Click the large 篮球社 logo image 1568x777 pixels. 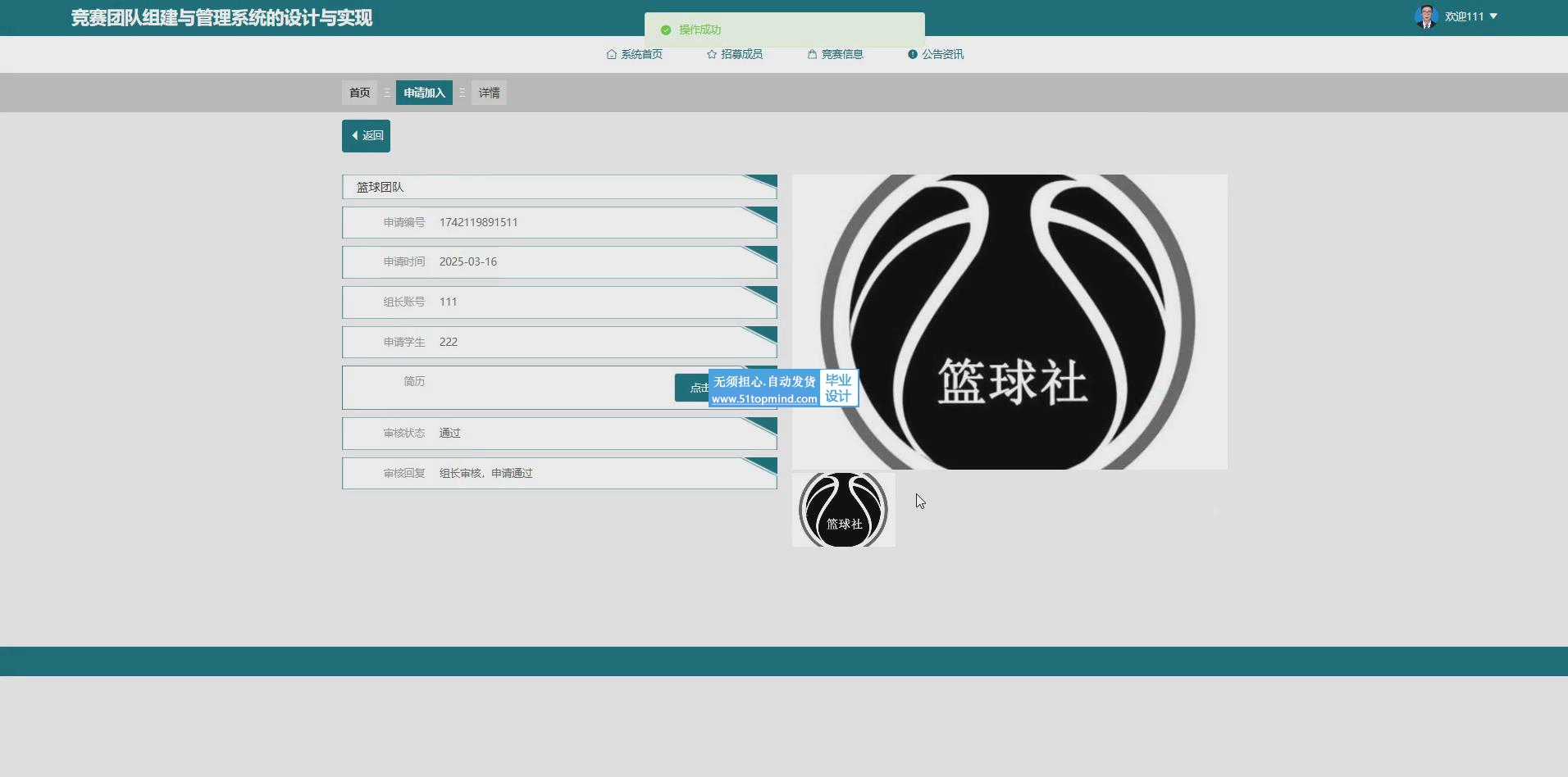pyautogui.click(x=1009, y=321)
